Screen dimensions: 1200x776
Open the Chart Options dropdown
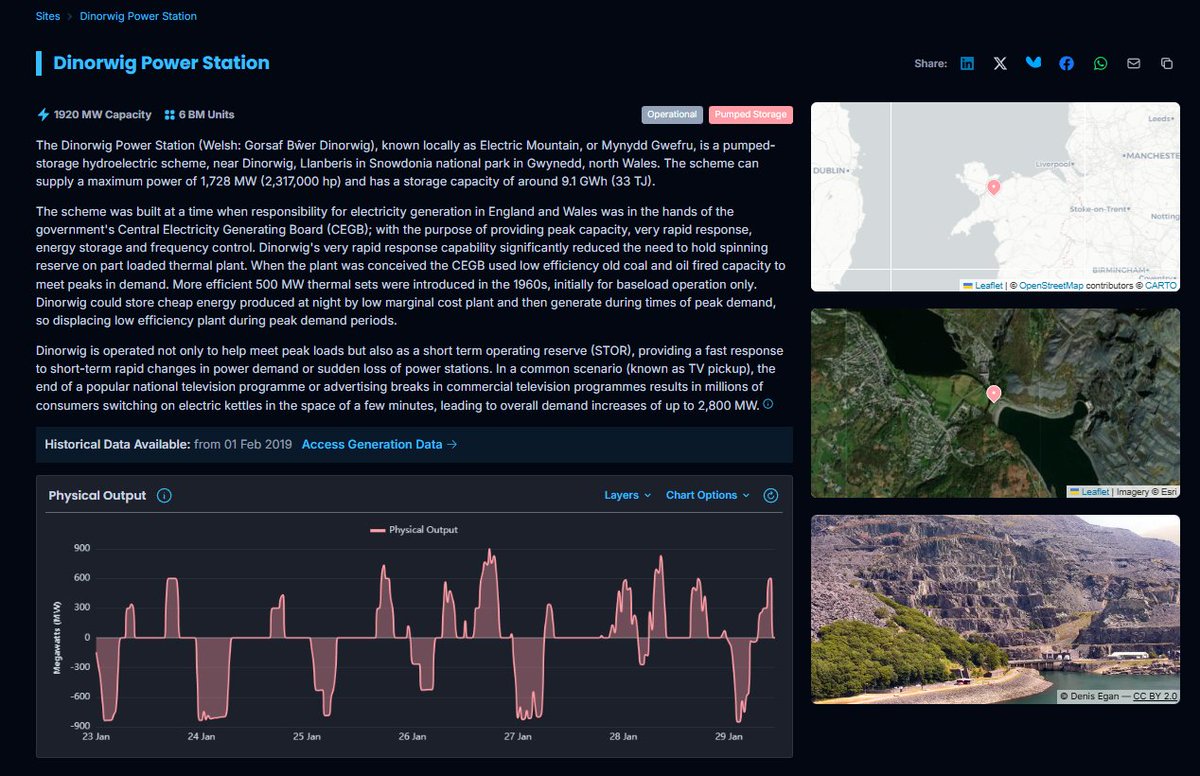(x=708, y=495)
